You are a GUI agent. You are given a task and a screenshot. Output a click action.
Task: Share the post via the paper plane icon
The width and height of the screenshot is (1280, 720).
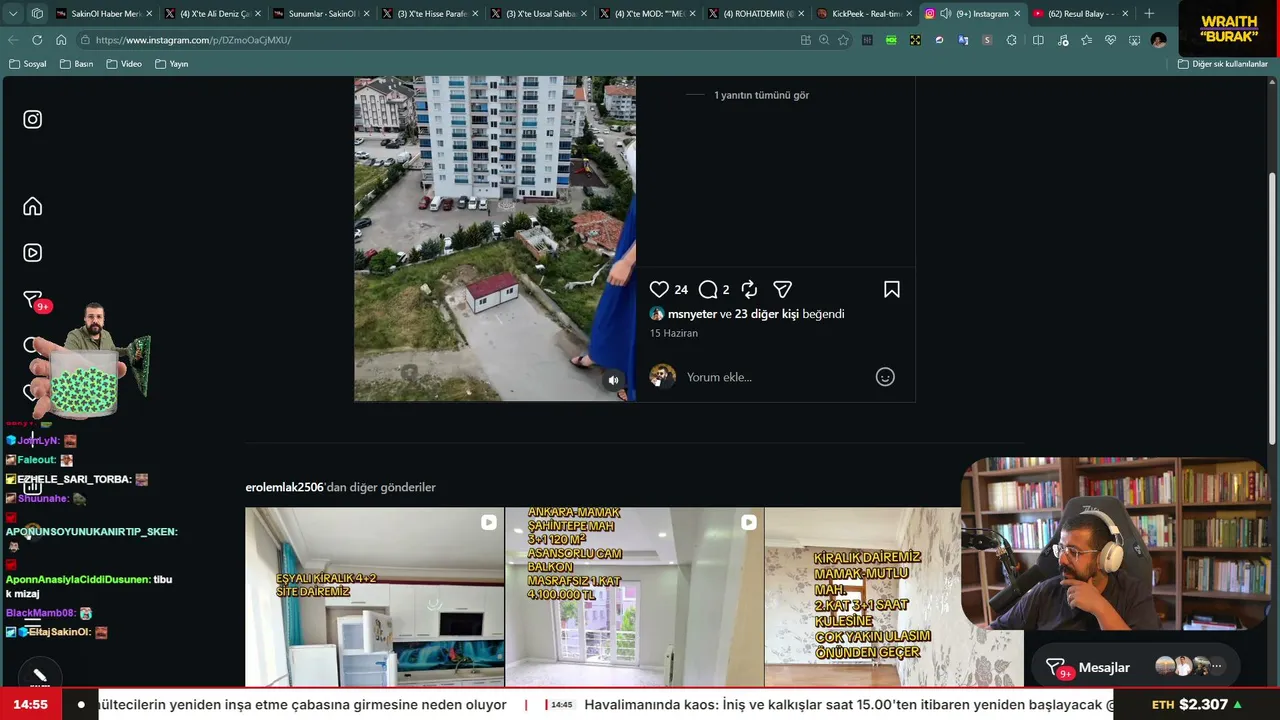pyautogui.click(x=783, y=289)
